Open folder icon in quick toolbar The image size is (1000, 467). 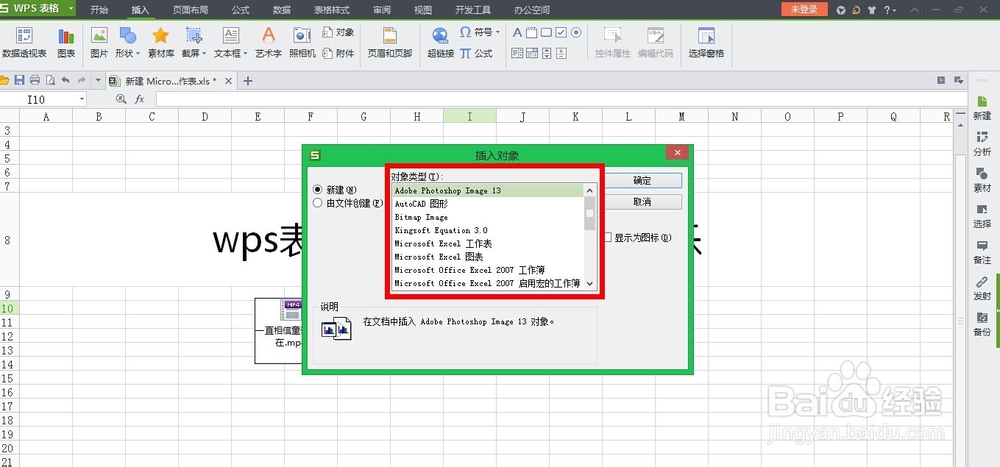(4, 80)
